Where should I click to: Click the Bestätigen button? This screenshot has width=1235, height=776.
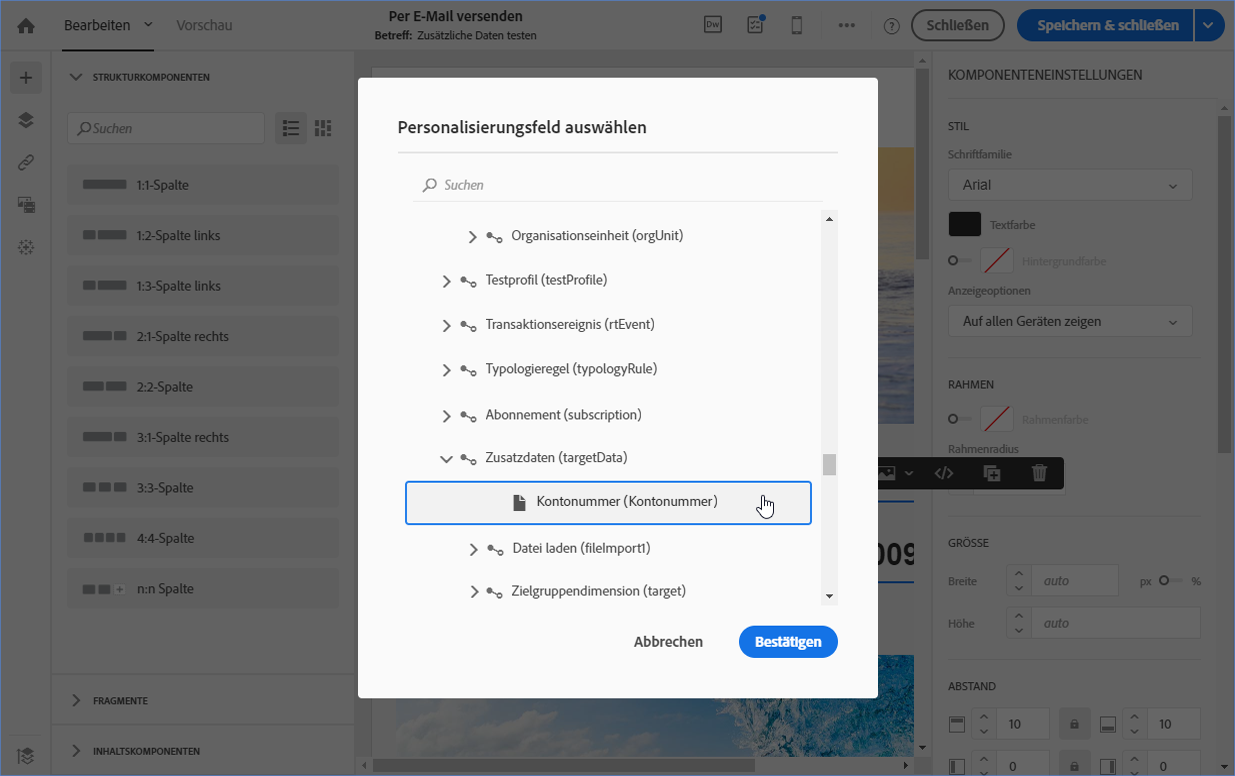[x=788, y=642]
